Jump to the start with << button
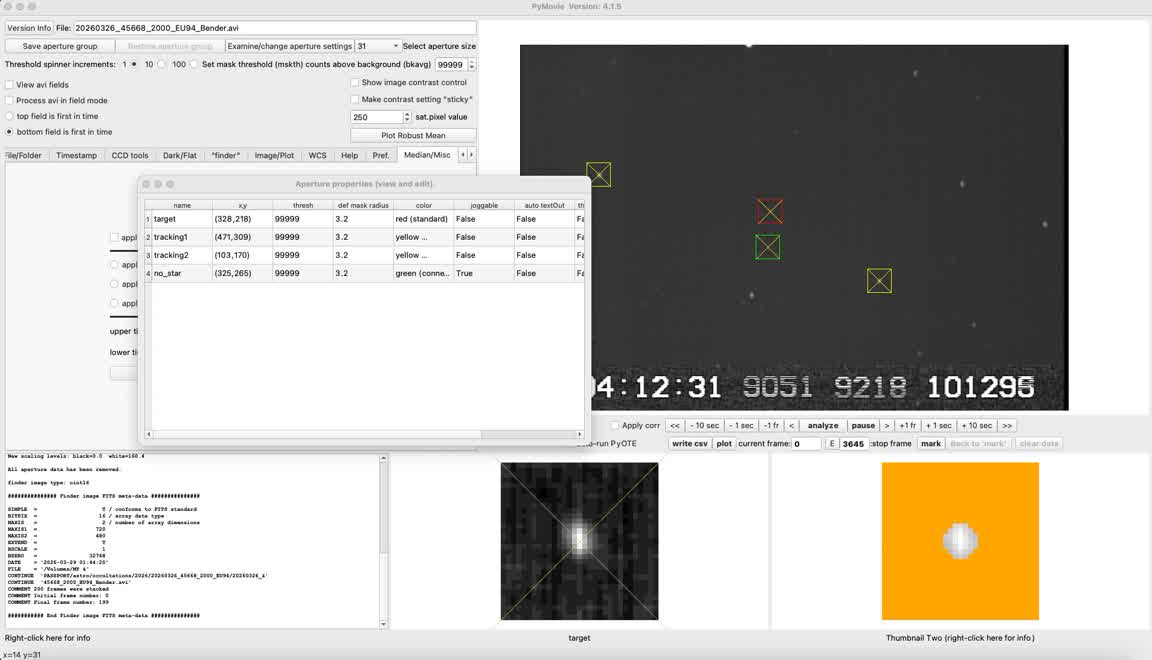This screenshot has width=1152, height=660. pos(675,426)
